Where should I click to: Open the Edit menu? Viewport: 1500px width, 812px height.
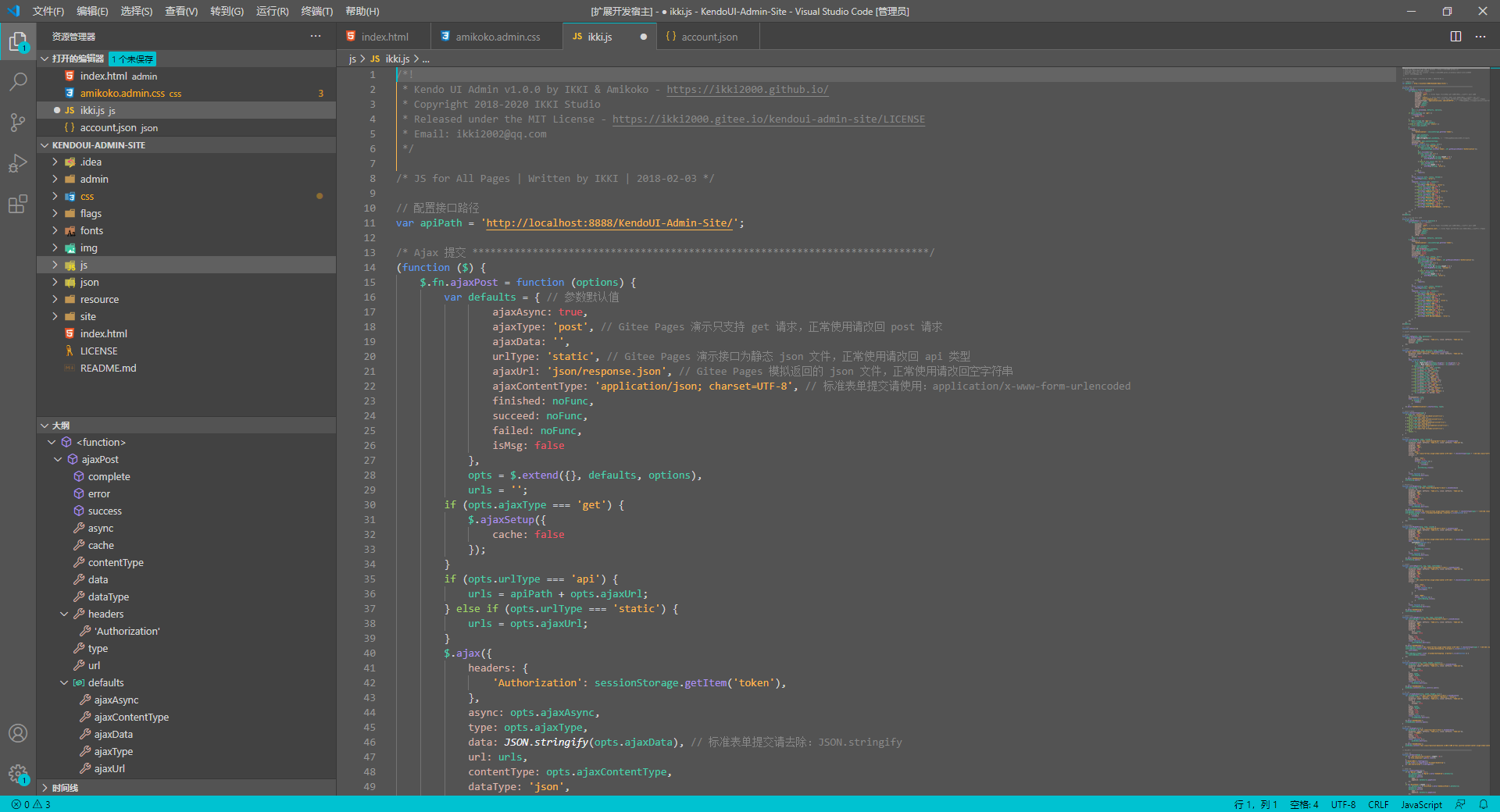coord(92,11)
